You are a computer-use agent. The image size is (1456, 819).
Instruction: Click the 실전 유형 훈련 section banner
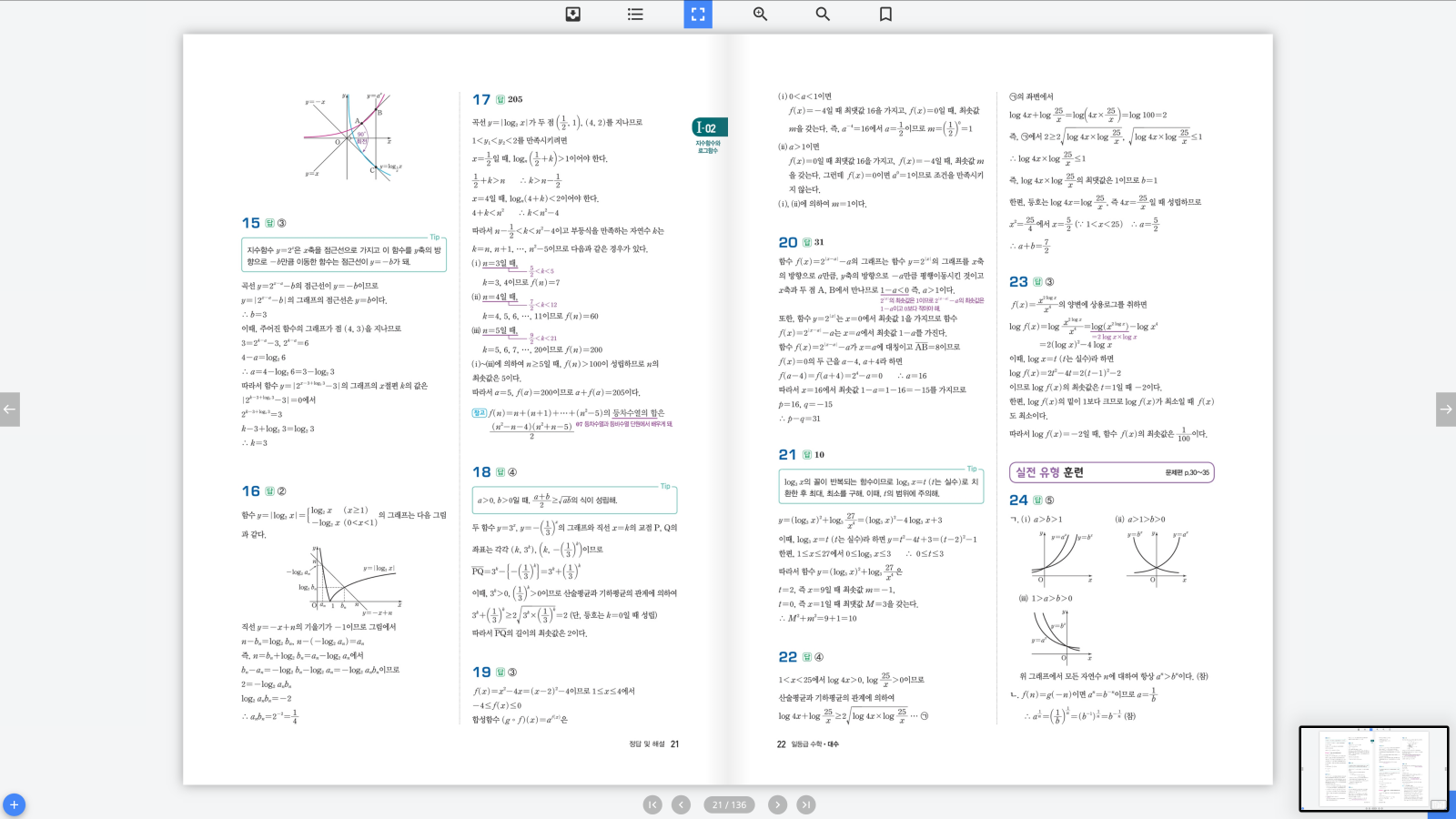click(x=1111, y=472)
